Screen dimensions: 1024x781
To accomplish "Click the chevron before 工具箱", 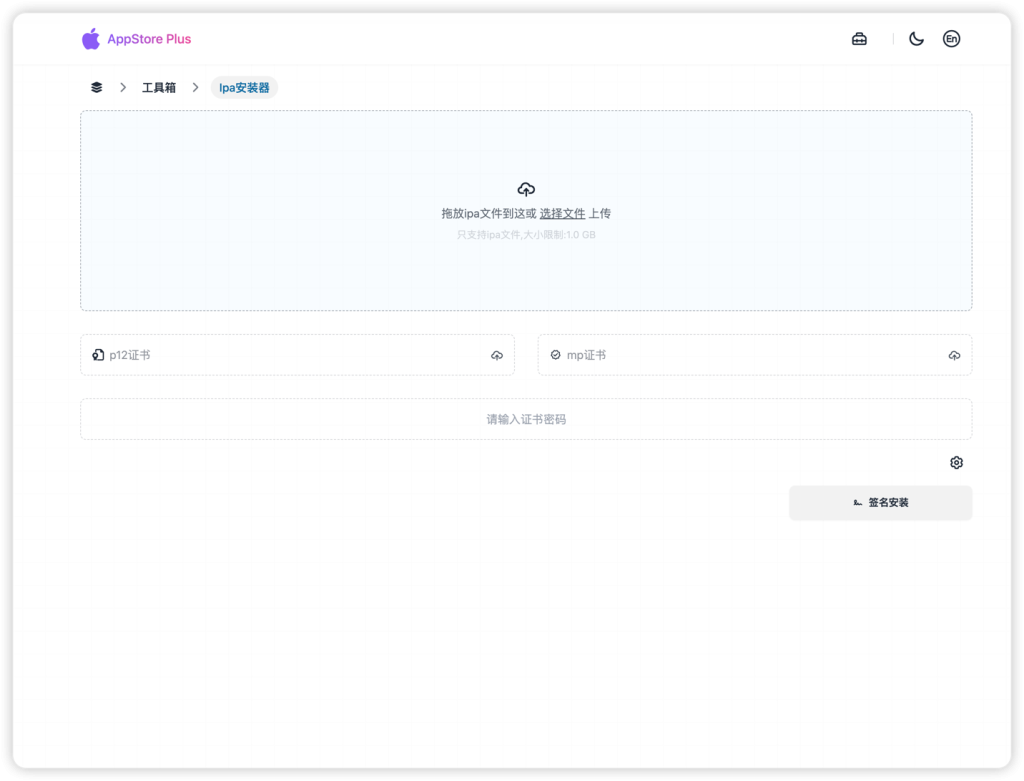I will (123, 88).
